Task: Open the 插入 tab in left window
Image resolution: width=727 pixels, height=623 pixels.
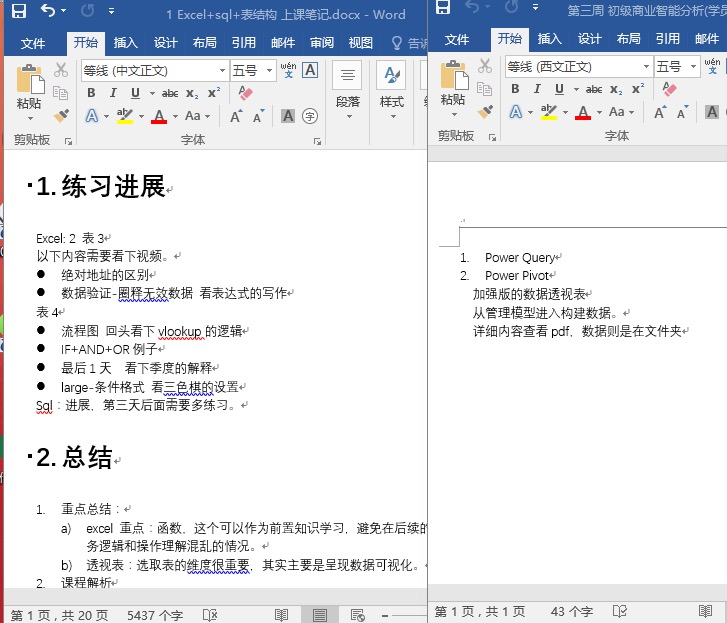Action: (x=126, y=43)
